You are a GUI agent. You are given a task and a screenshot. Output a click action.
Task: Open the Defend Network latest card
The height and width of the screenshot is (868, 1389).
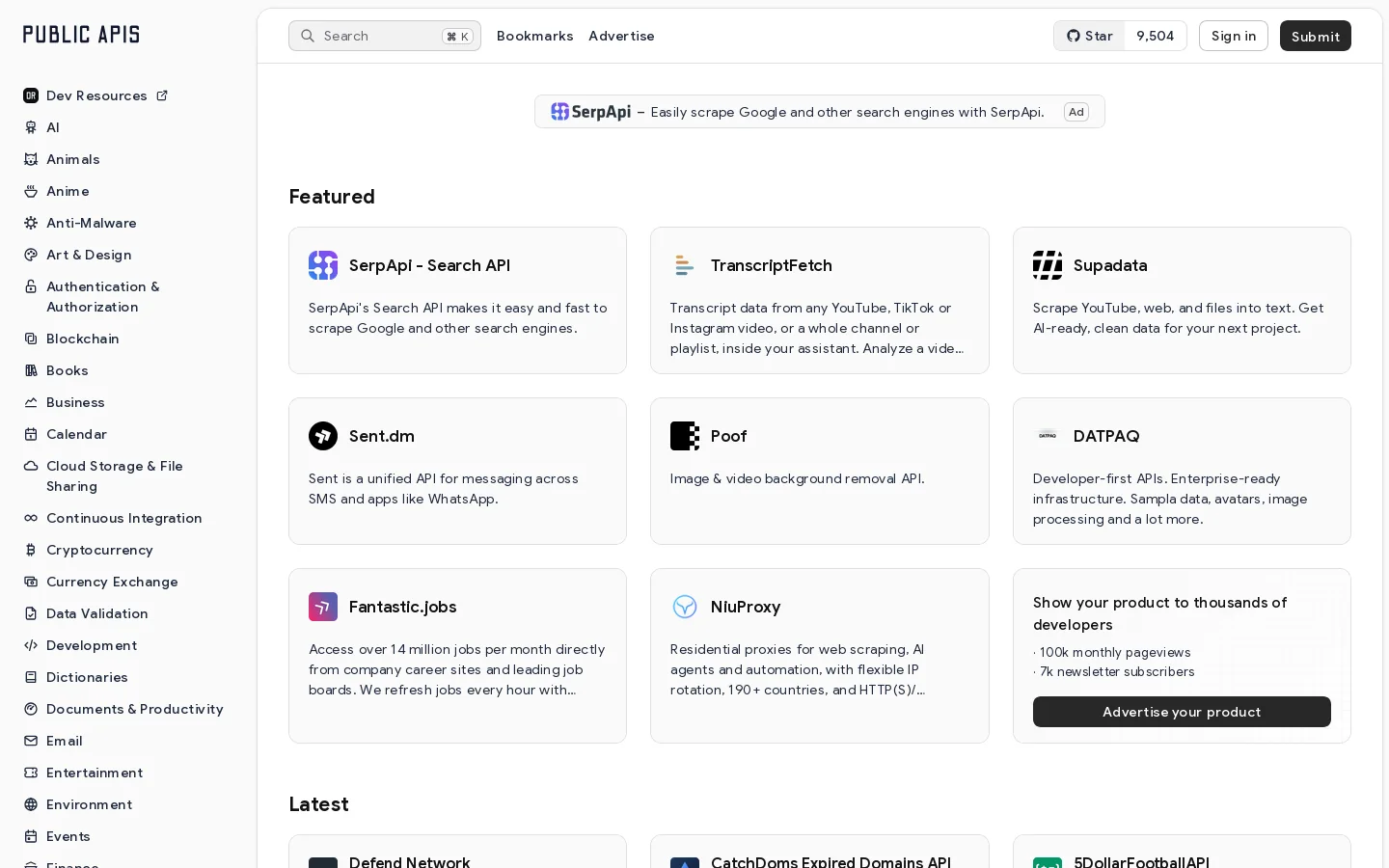(457, 852)
